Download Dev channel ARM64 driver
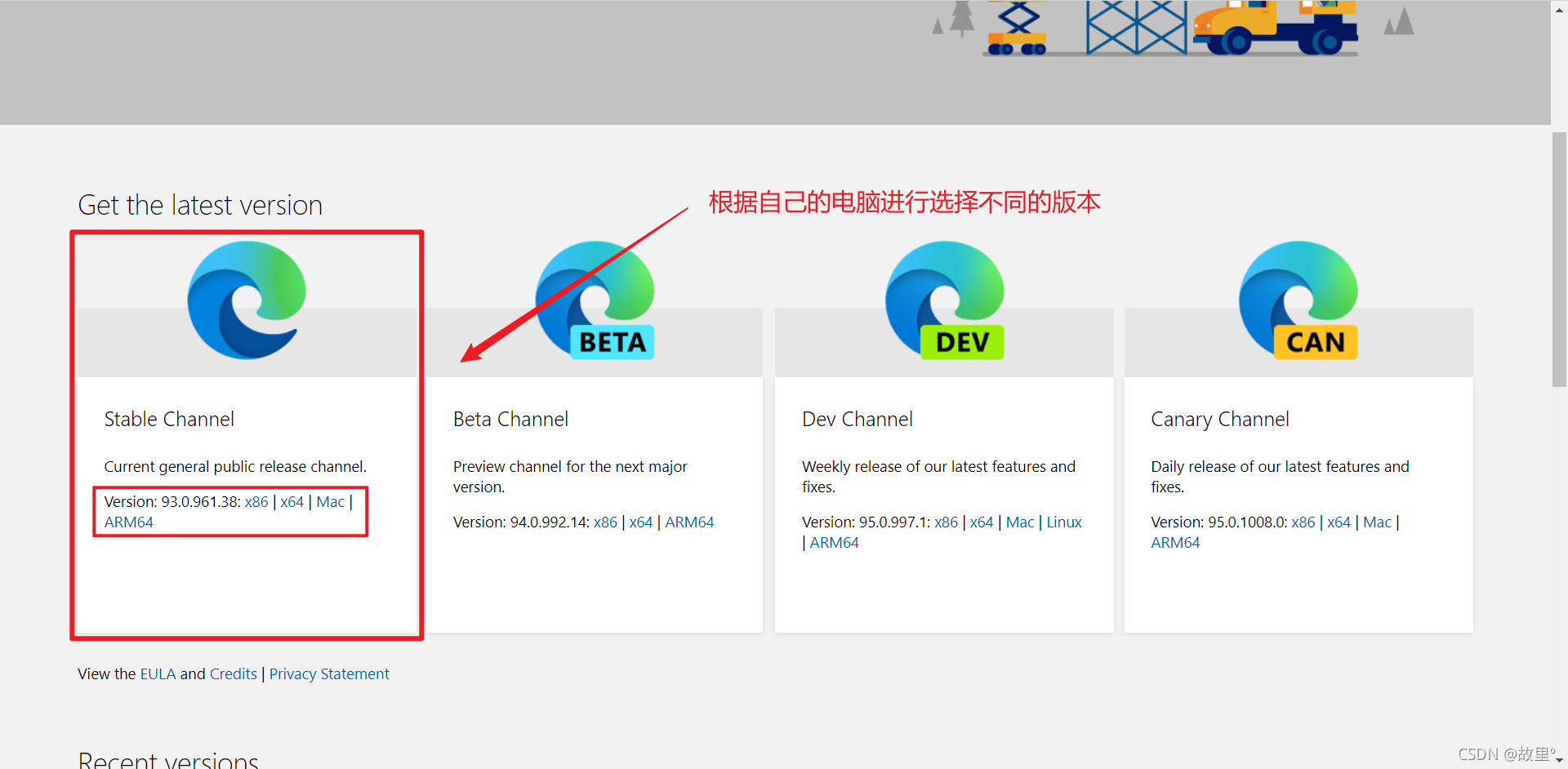 pyautogui.click(x=834, y=543)
